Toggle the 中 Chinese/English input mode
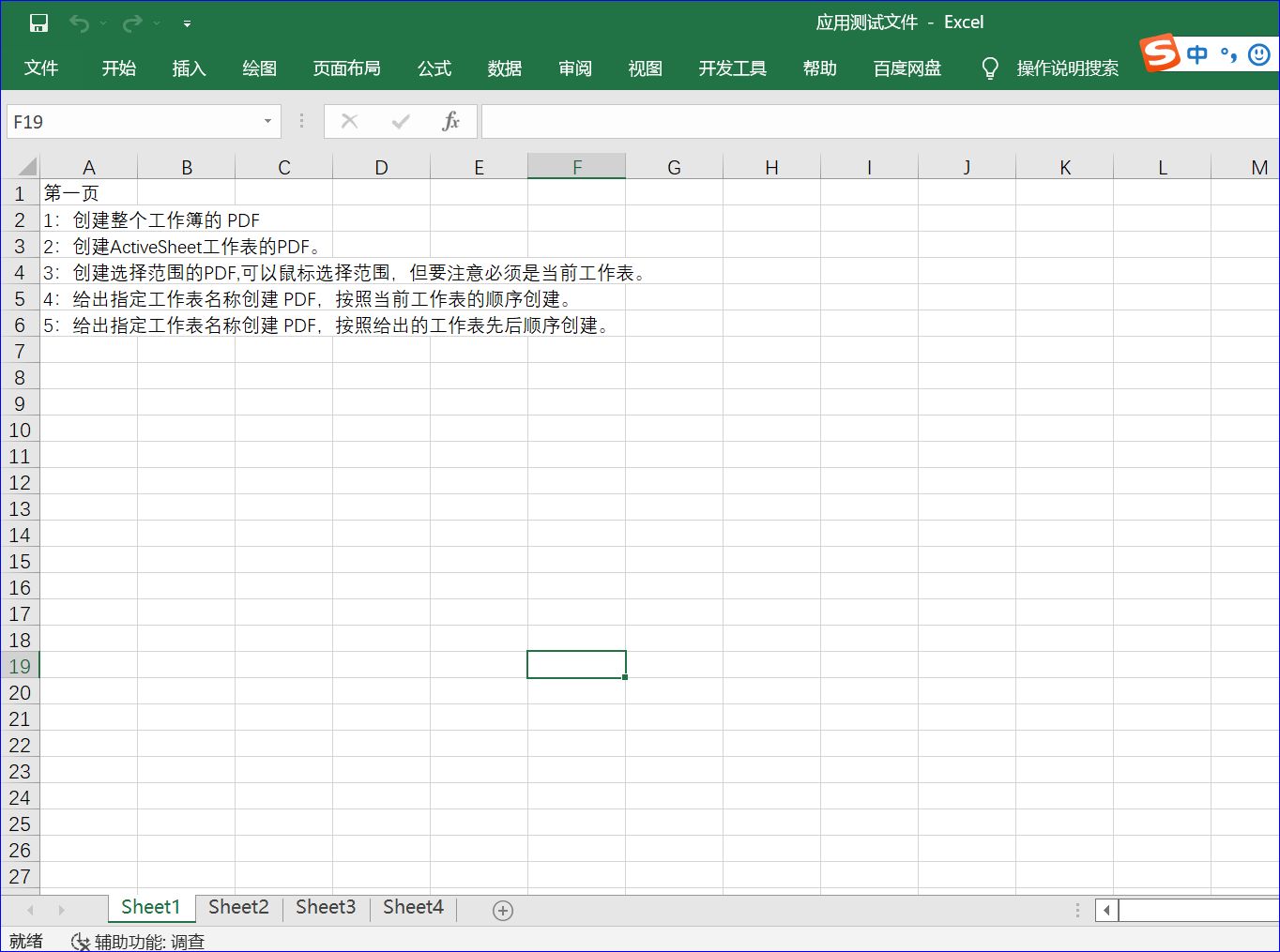Screen dimensions: 1280x952 click(1197, 54)
